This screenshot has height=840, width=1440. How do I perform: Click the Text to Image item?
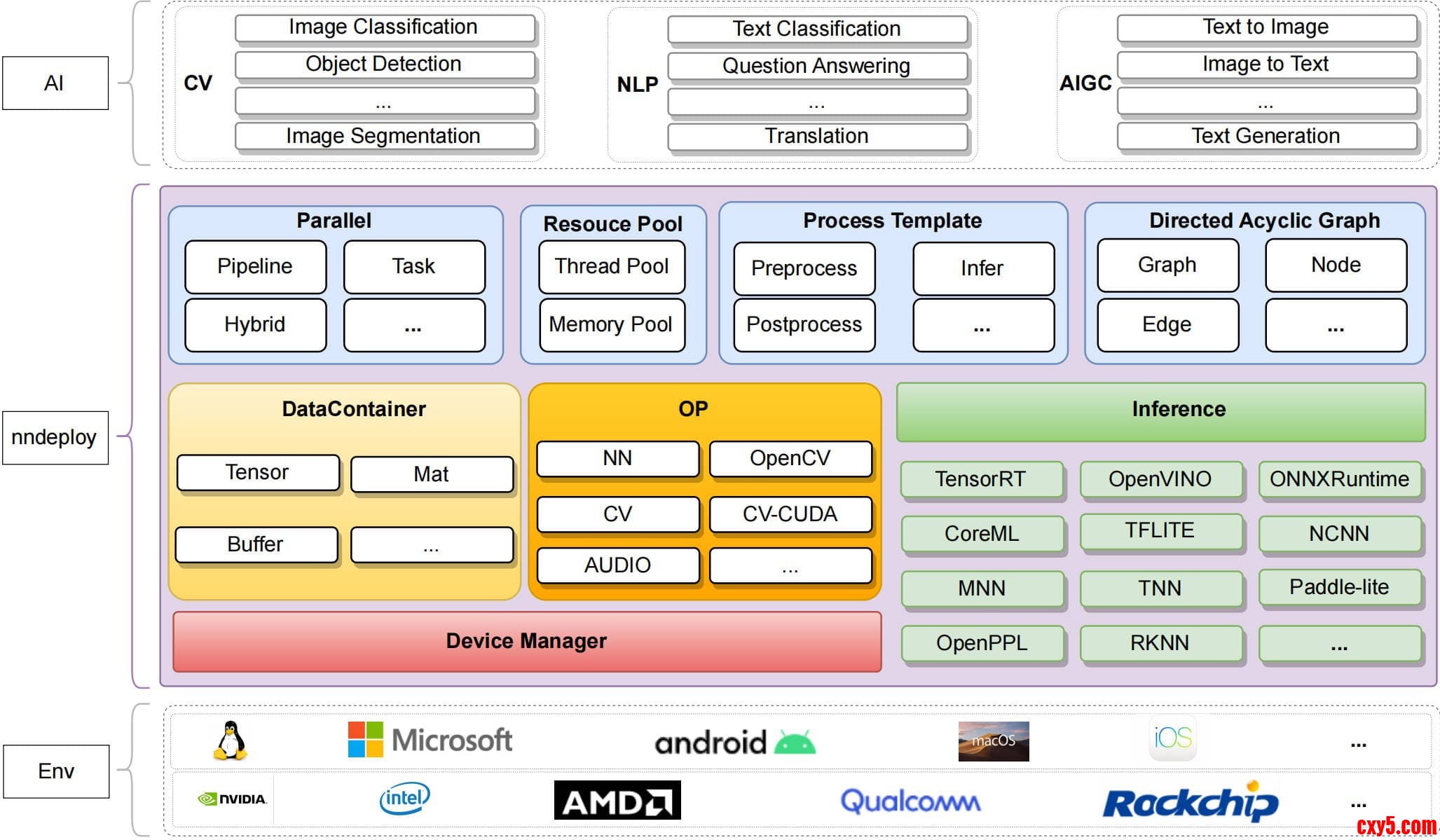(x=1266, y=28)
